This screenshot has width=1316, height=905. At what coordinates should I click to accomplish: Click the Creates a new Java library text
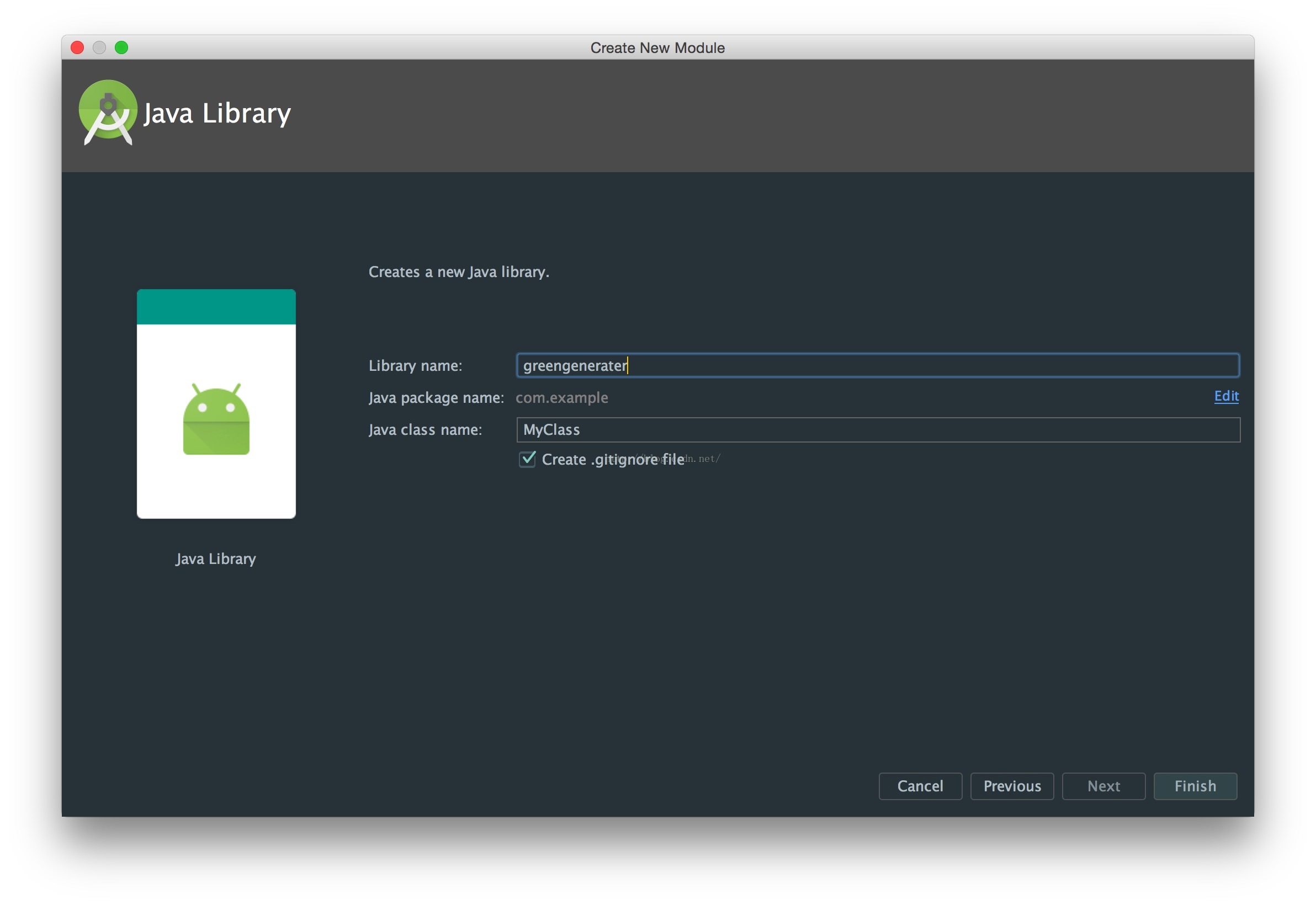(458, 271)
